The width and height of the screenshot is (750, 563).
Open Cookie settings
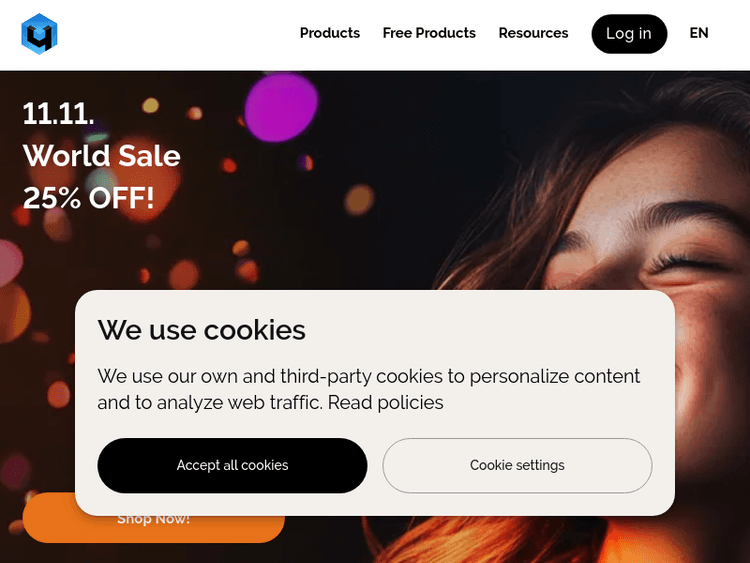pyautogui.click(x=517, y=465)
